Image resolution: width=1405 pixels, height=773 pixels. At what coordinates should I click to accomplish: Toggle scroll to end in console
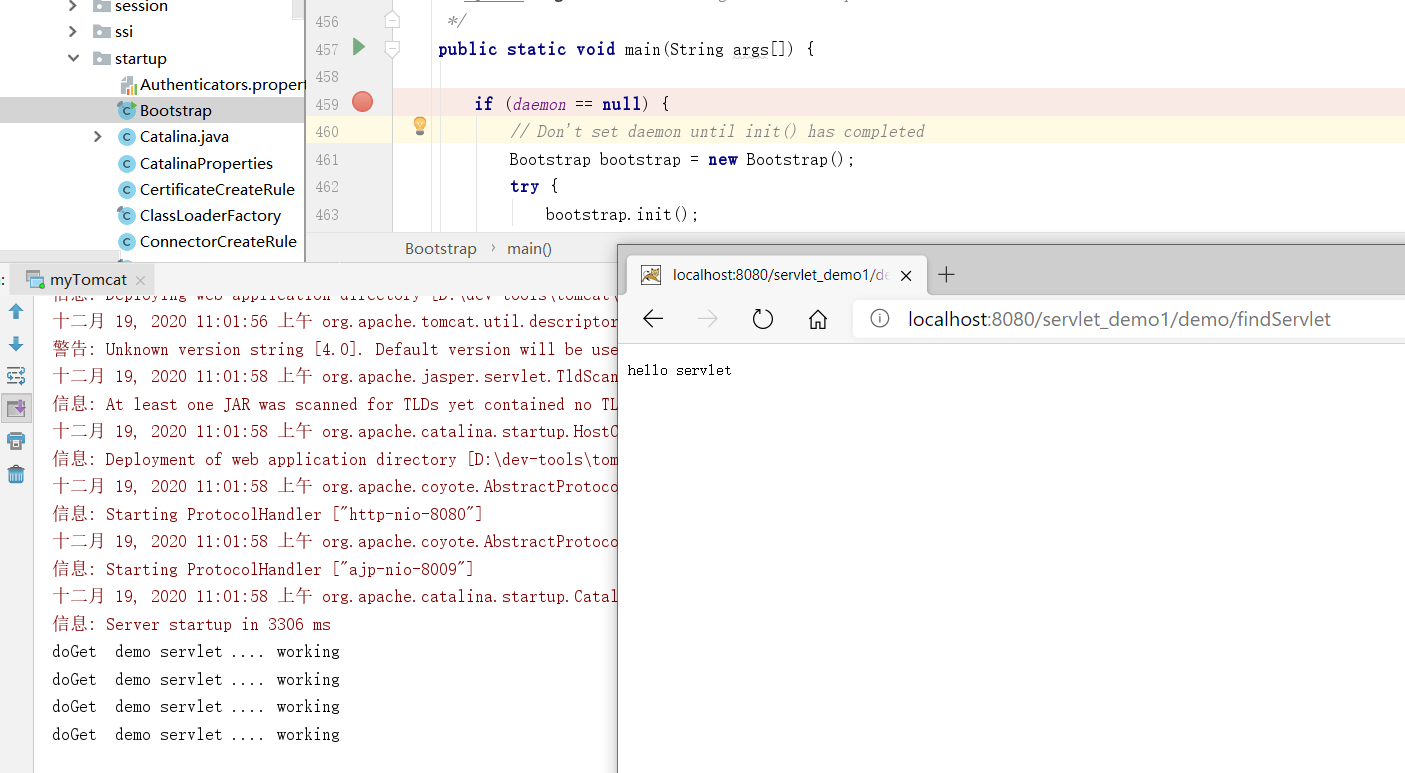click(16, 408)
